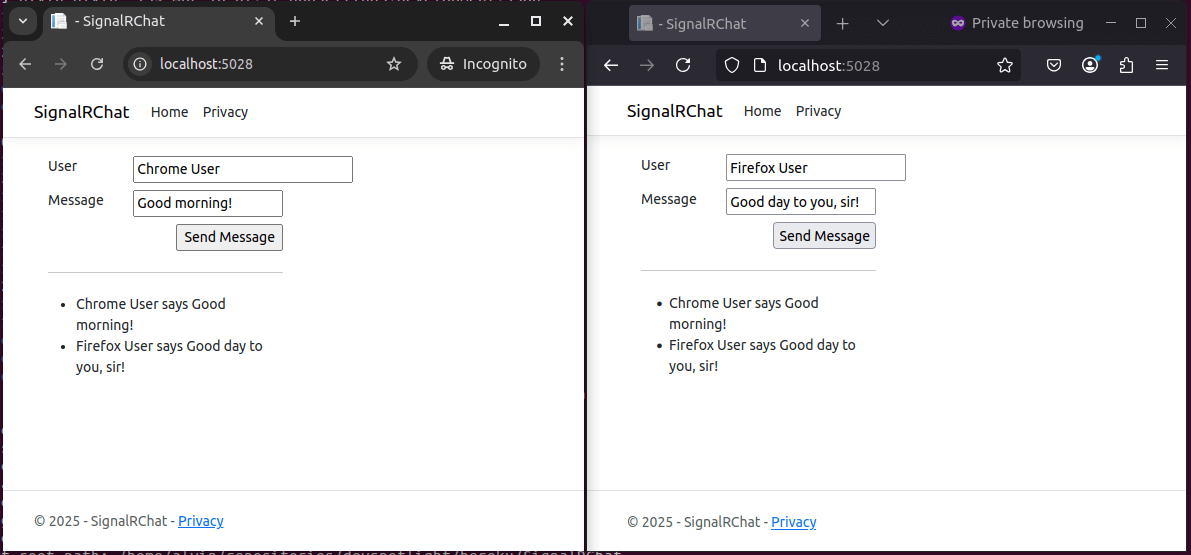Open a new tab in Chrome
This screenshot has height=555, width=1191.
click(x=295, y=21)
